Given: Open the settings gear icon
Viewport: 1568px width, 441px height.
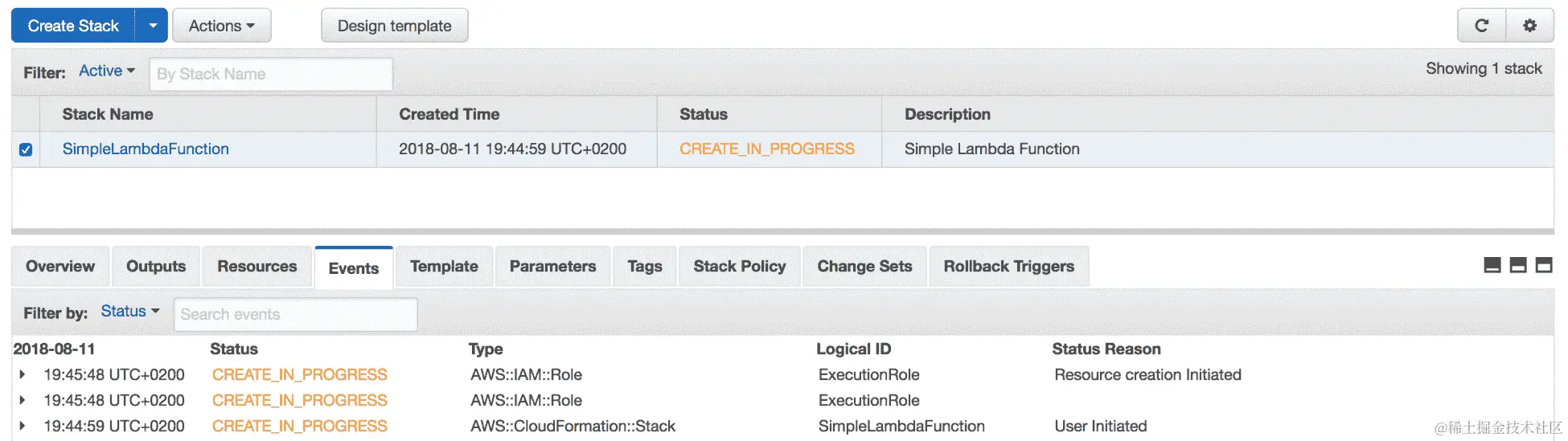Looking at the screenshot, I should tap(1529, 26).
